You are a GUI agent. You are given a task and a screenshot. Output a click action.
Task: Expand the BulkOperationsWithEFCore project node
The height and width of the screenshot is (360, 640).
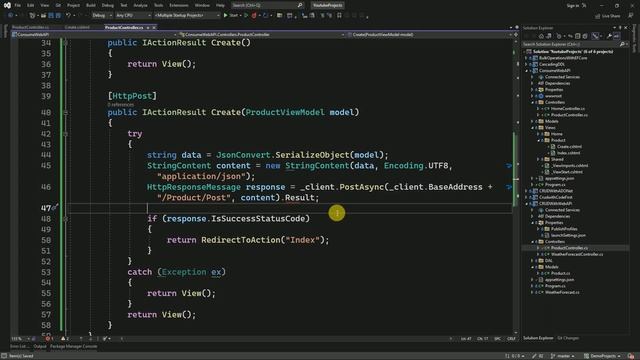pos(526,58)
